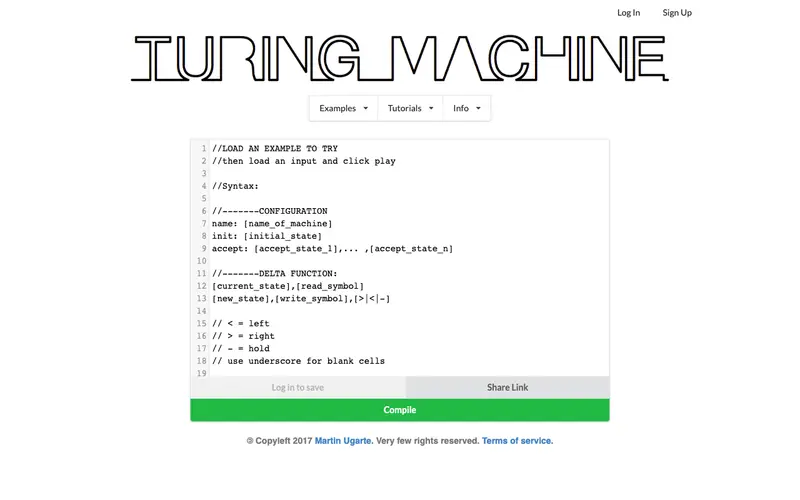Click the Copyleft 2017 footer text
This screenshot has height=500, width=800.
(279, 441)
